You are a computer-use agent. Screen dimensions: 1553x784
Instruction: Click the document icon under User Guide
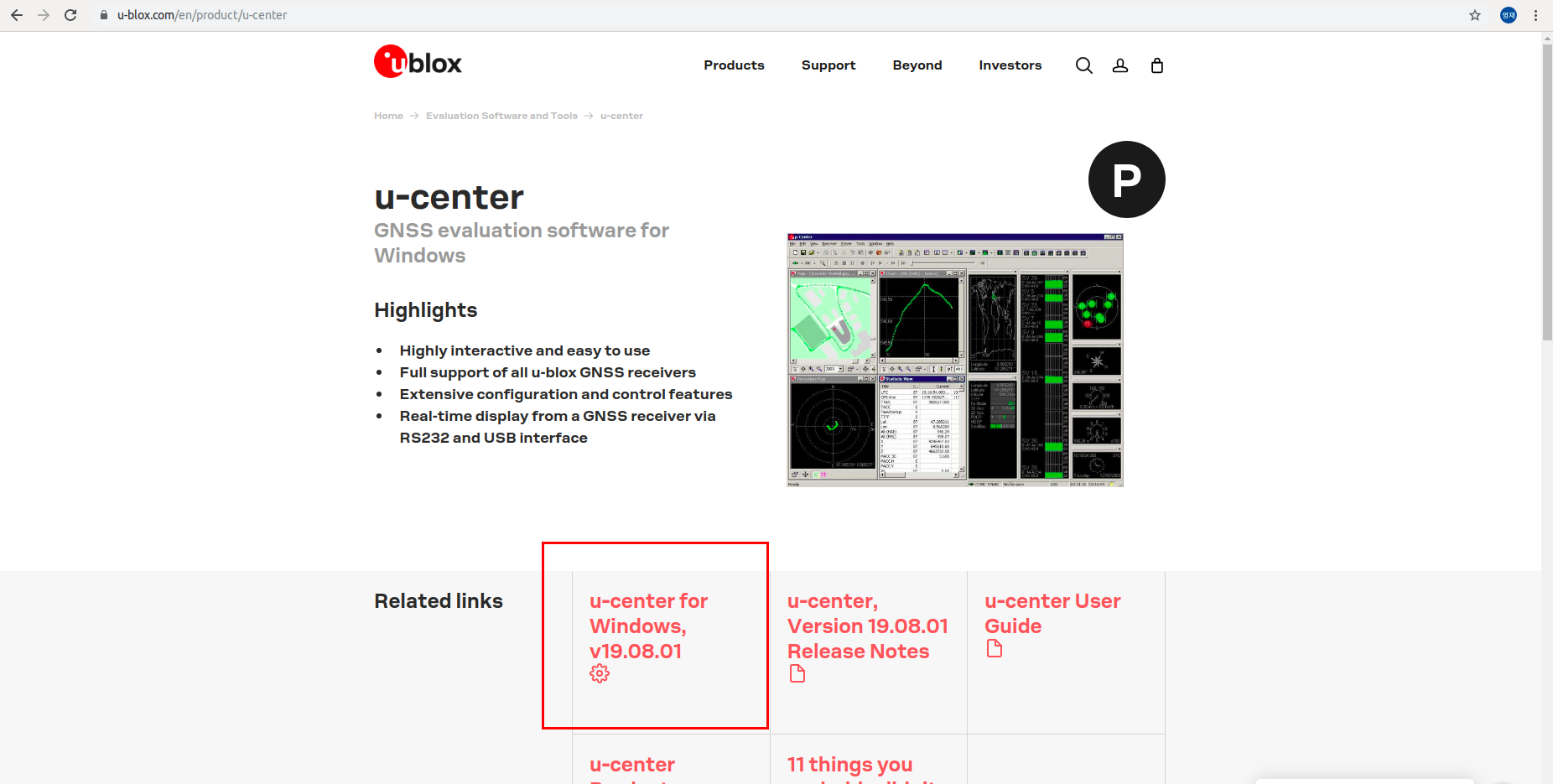tap(995, 648)
